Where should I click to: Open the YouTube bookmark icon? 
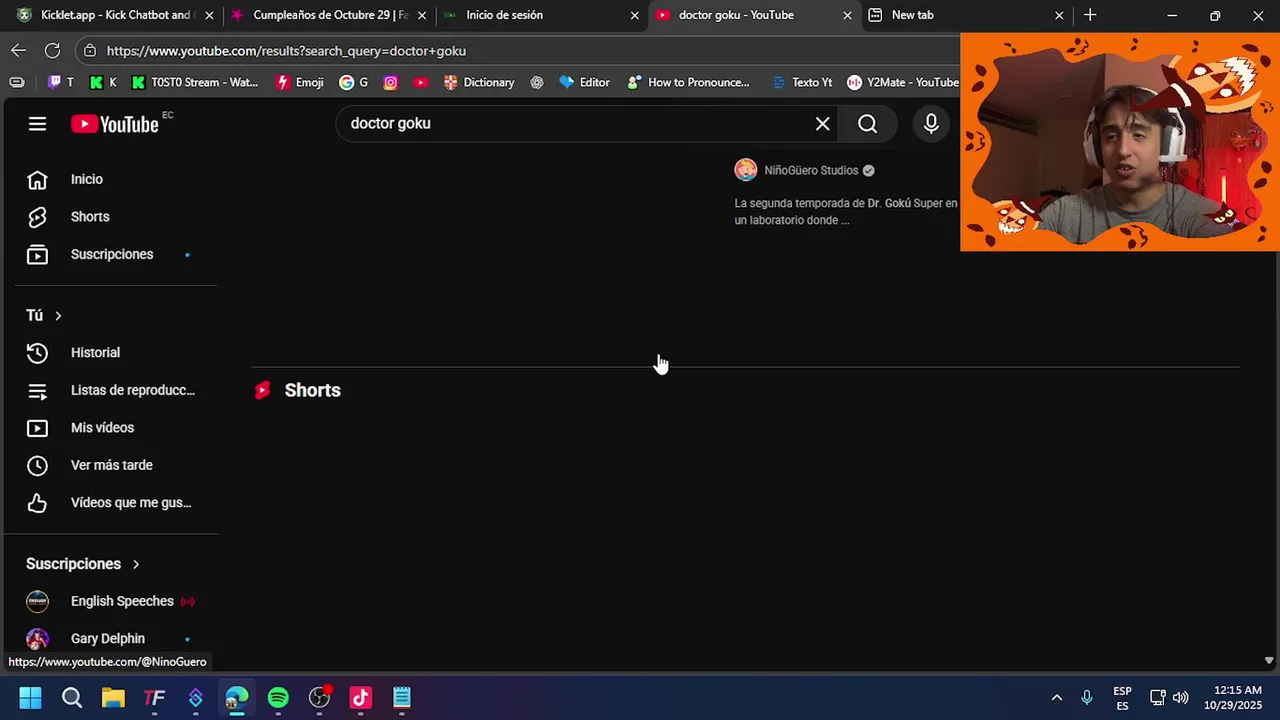(x=421, y=82)
